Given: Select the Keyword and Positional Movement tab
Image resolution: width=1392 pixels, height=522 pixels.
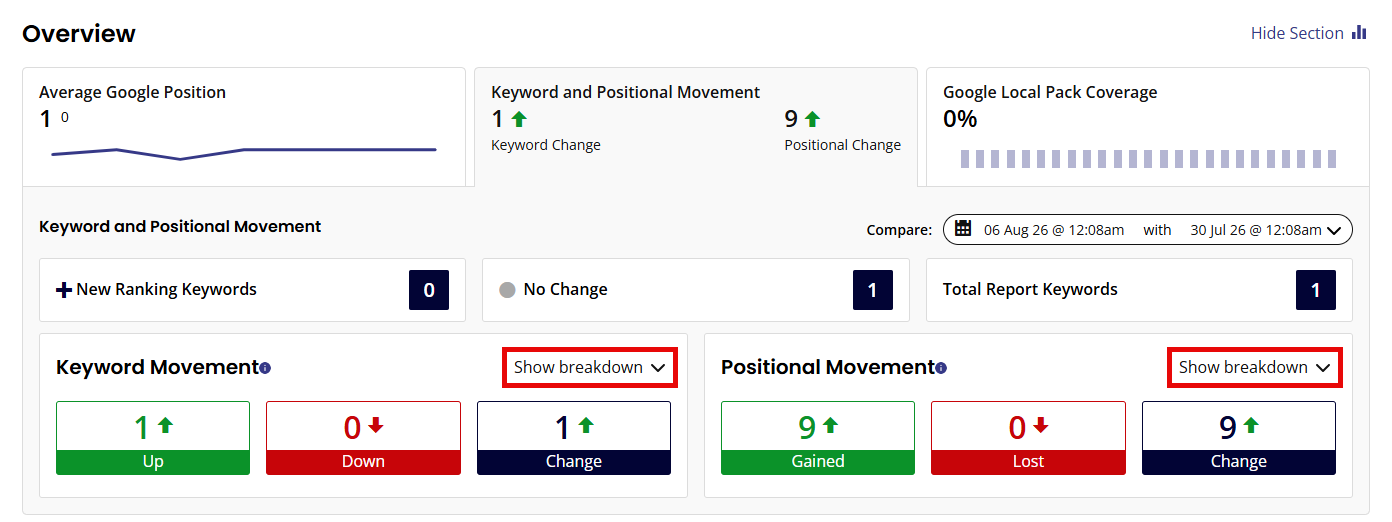Looking at the screenshot, I should click(x=696, y=127).
